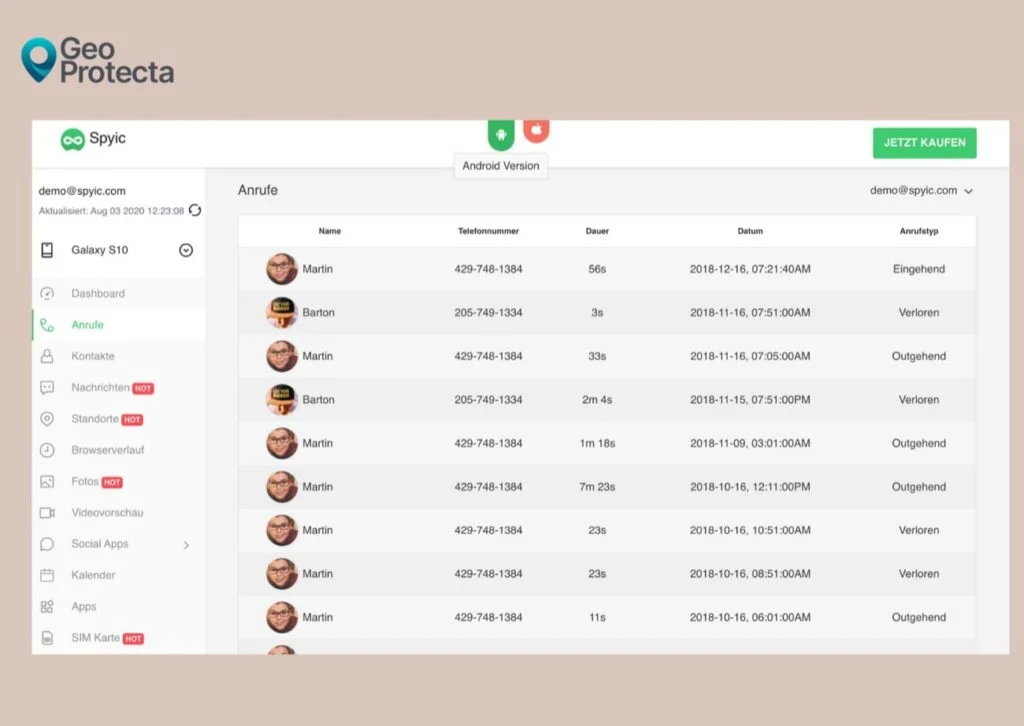Click the JETZT KAUFEN button
The image size is (1024, 726).
click(925, 143)
